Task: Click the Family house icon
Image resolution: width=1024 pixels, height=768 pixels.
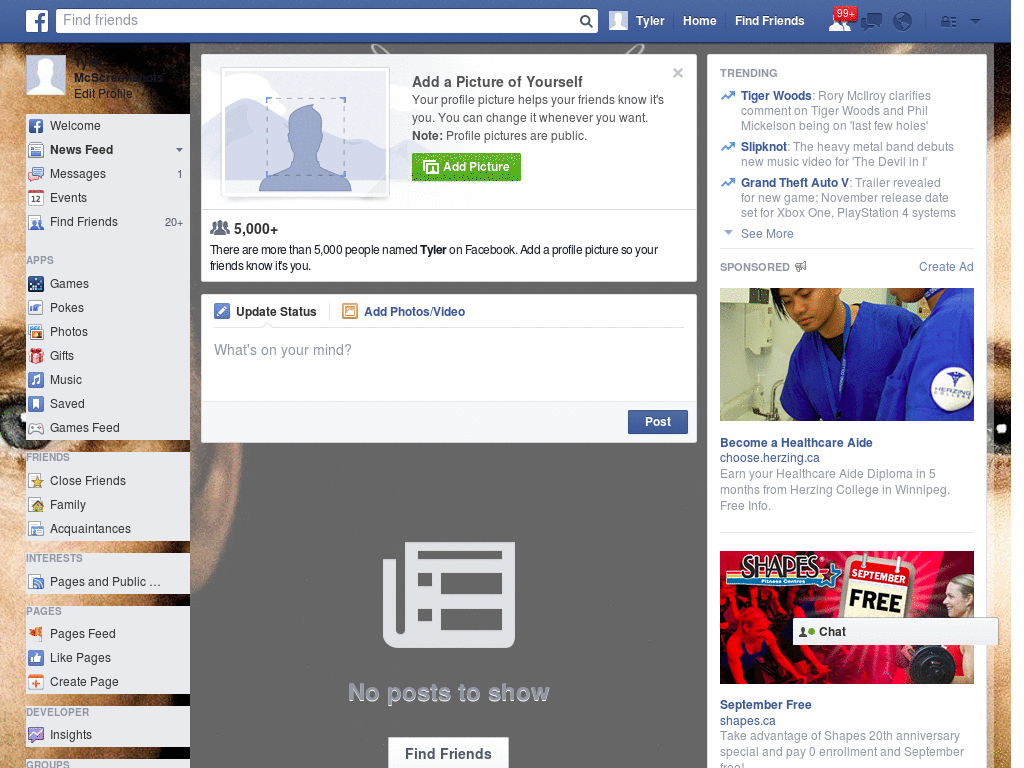Action: coord(36,505)
